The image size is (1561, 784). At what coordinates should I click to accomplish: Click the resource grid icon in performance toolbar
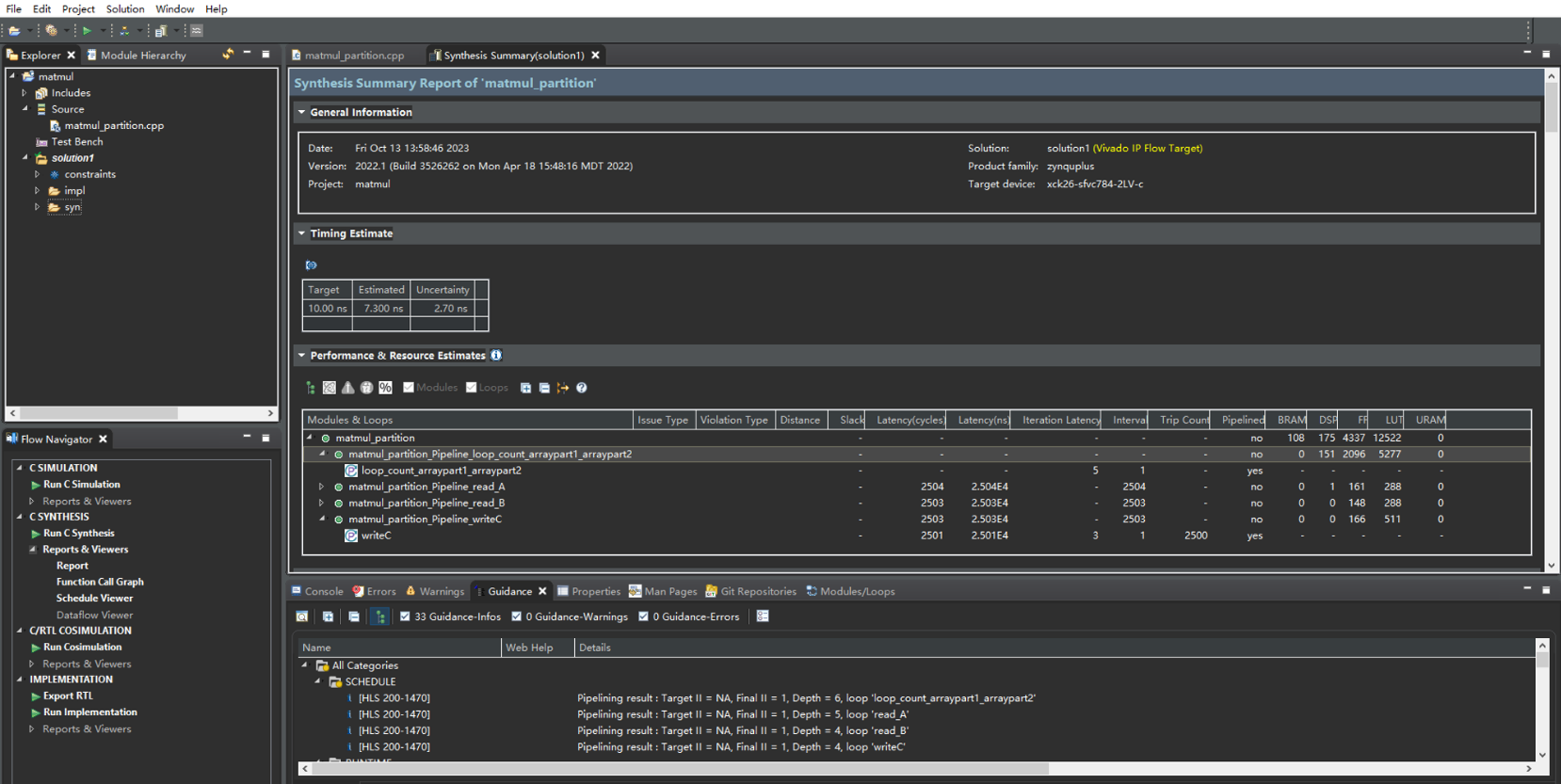pyautogui.click(x=330, y=388)
